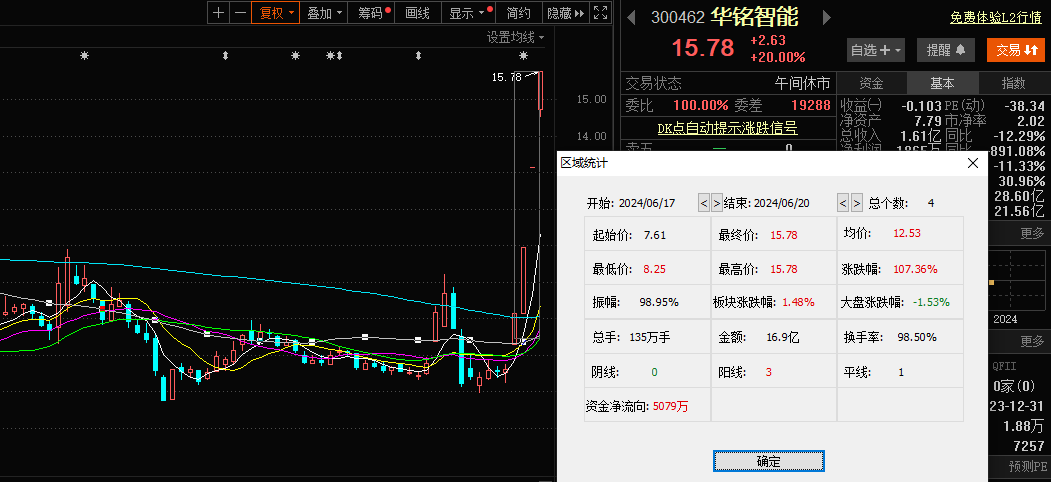This screenshot has width=1051, height=482.
Task: Click the 总个数 4 value
Action: [x=931, y=203]
